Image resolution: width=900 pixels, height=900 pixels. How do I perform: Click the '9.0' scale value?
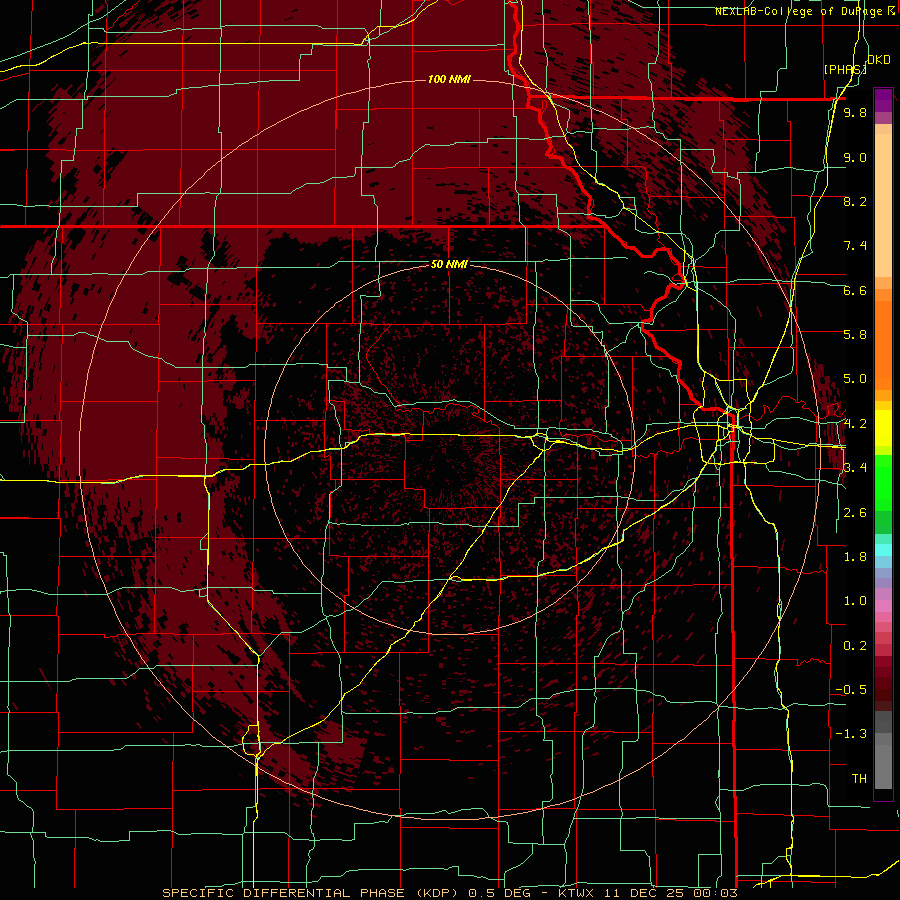click(x=855, y=157)
